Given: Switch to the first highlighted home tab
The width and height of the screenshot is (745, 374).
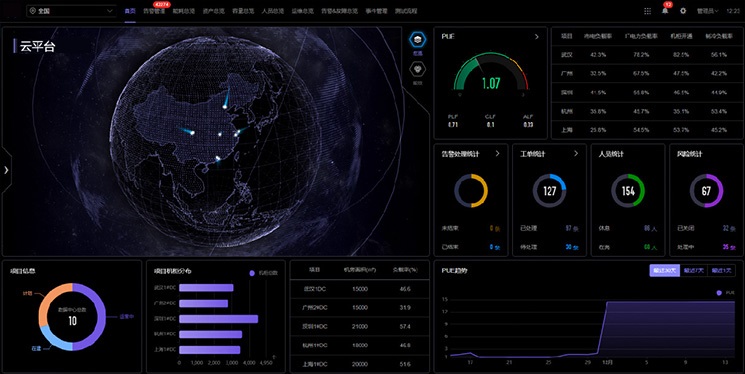Looking at the screenshot, I should [130, 11].
